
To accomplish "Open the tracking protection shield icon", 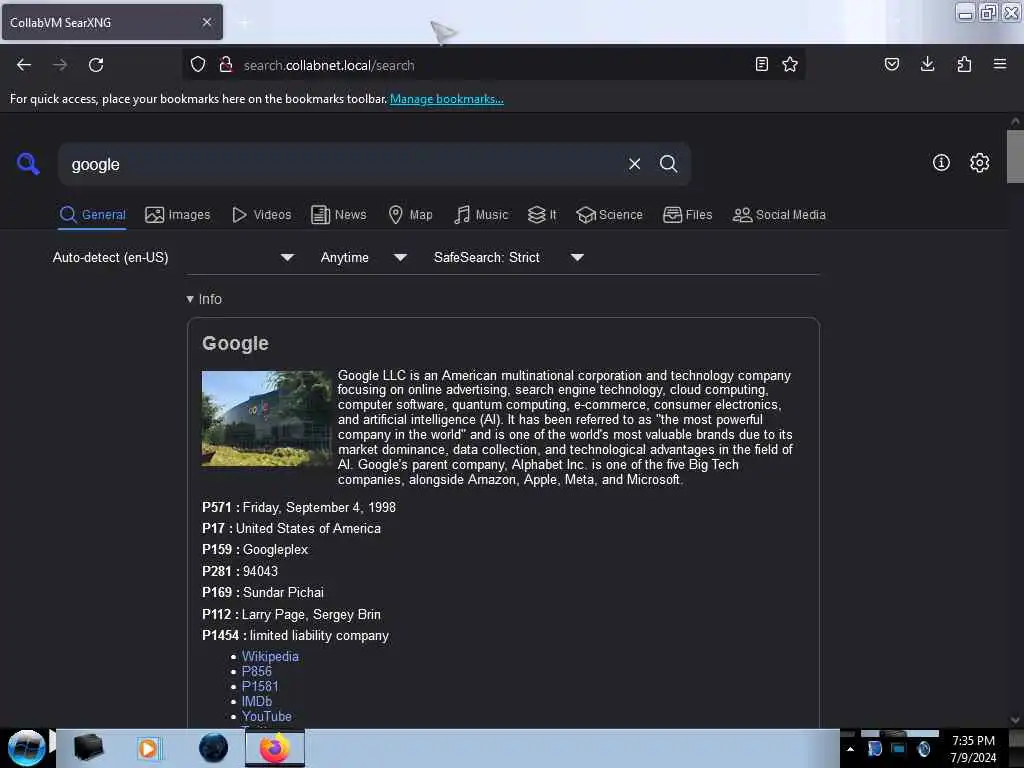I will (198, 65).
